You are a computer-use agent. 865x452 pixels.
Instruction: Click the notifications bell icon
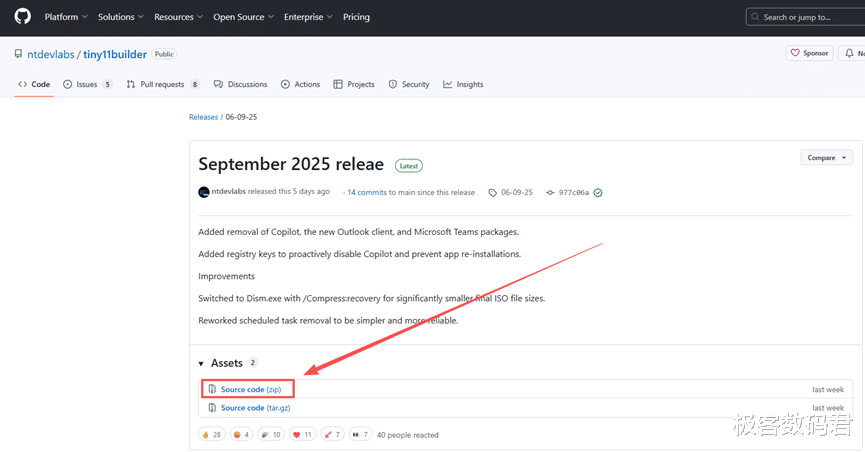pyautogui.click(x=850, y=53)
